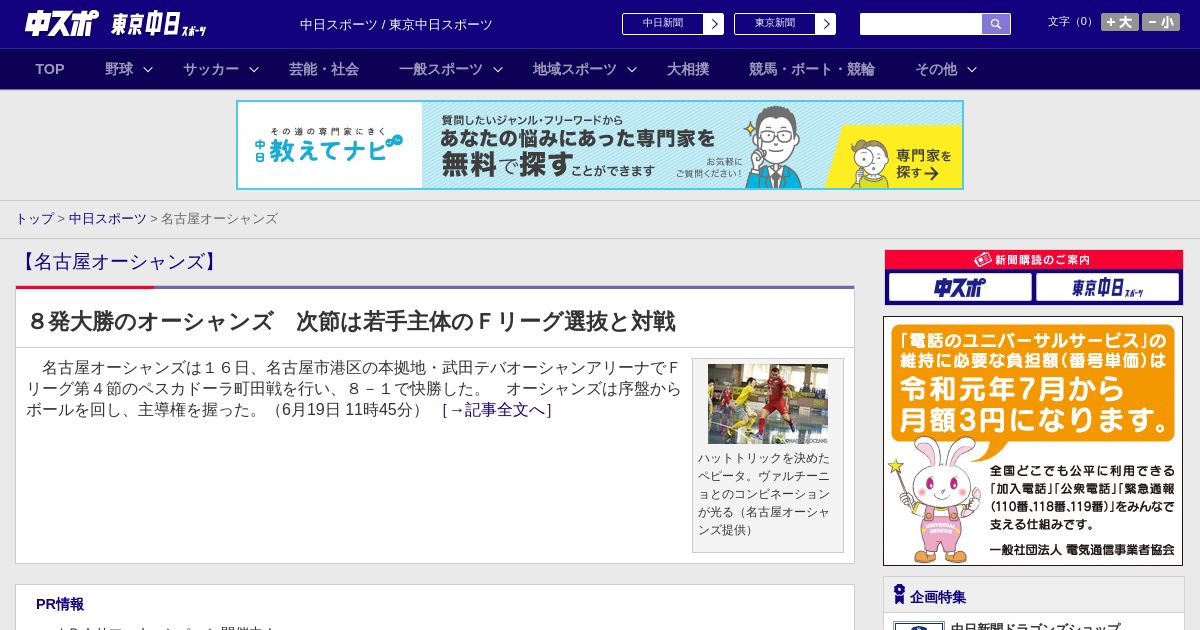Open the futsal match photo thumbnail
The height and width of the screenshot is (630, 1200).
768,404
